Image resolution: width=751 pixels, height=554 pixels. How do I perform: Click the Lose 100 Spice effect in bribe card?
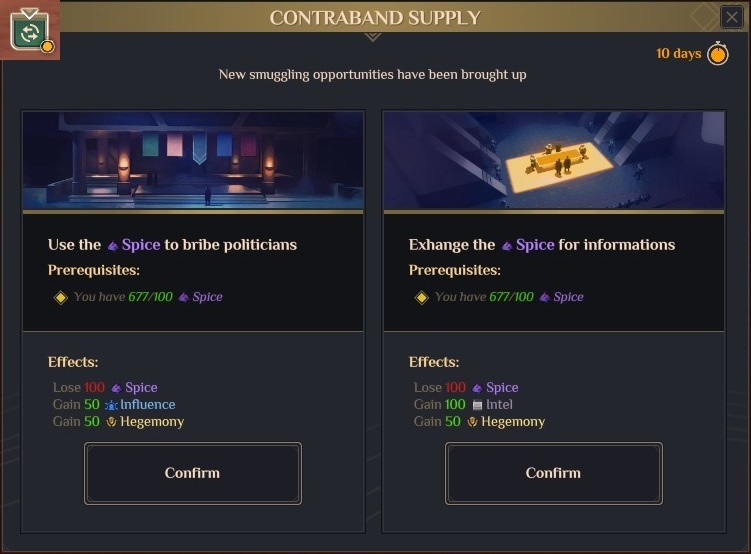pyautogui.click(x=105, y=388)
